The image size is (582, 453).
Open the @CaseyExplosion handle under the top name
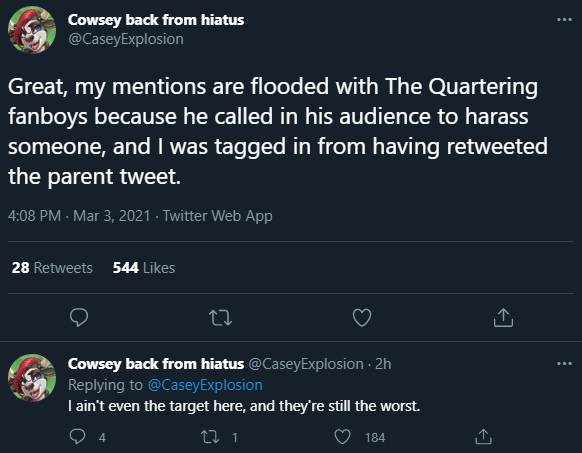pyautogui.click(x=126, y=39)
